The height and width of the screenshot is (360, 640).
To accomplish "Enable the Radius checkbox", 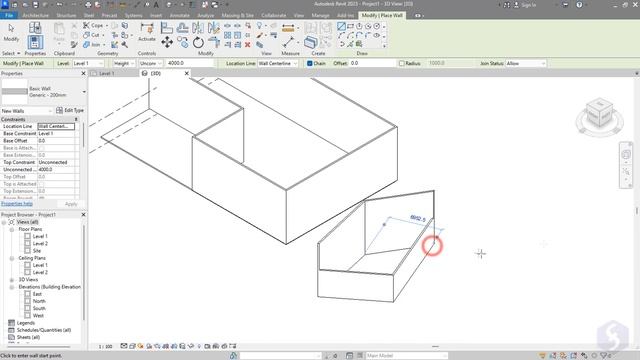I will pos(402,63).
